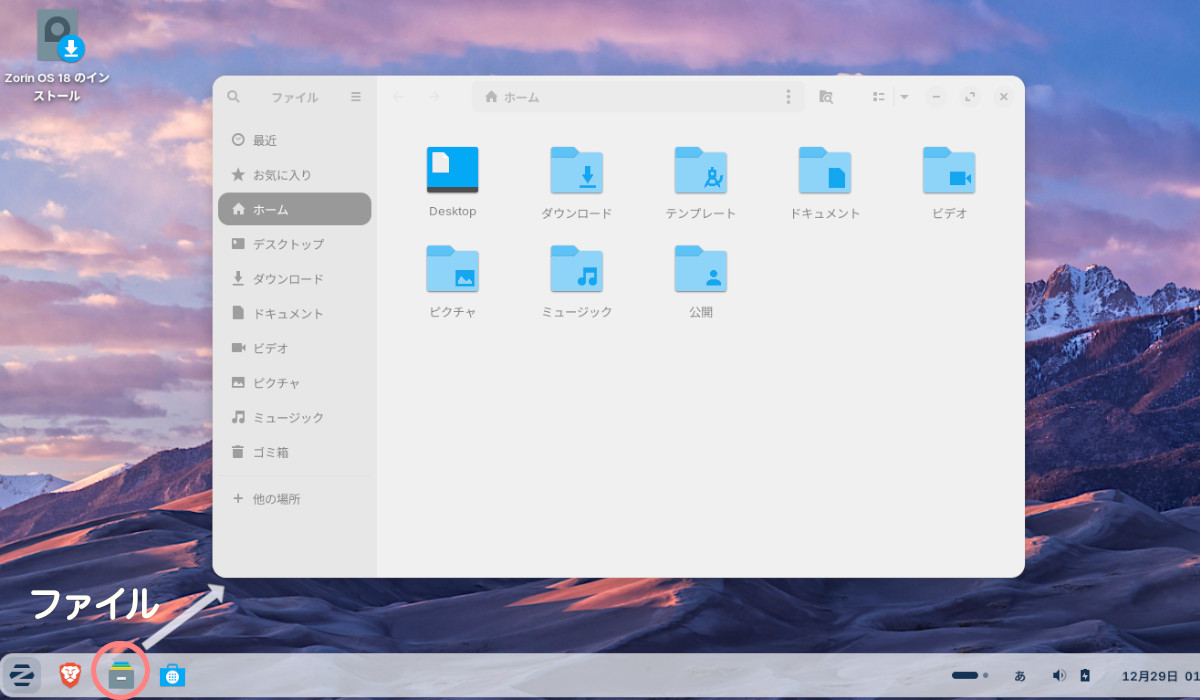Select the ビデオ folder in main view

click(948, 171)
